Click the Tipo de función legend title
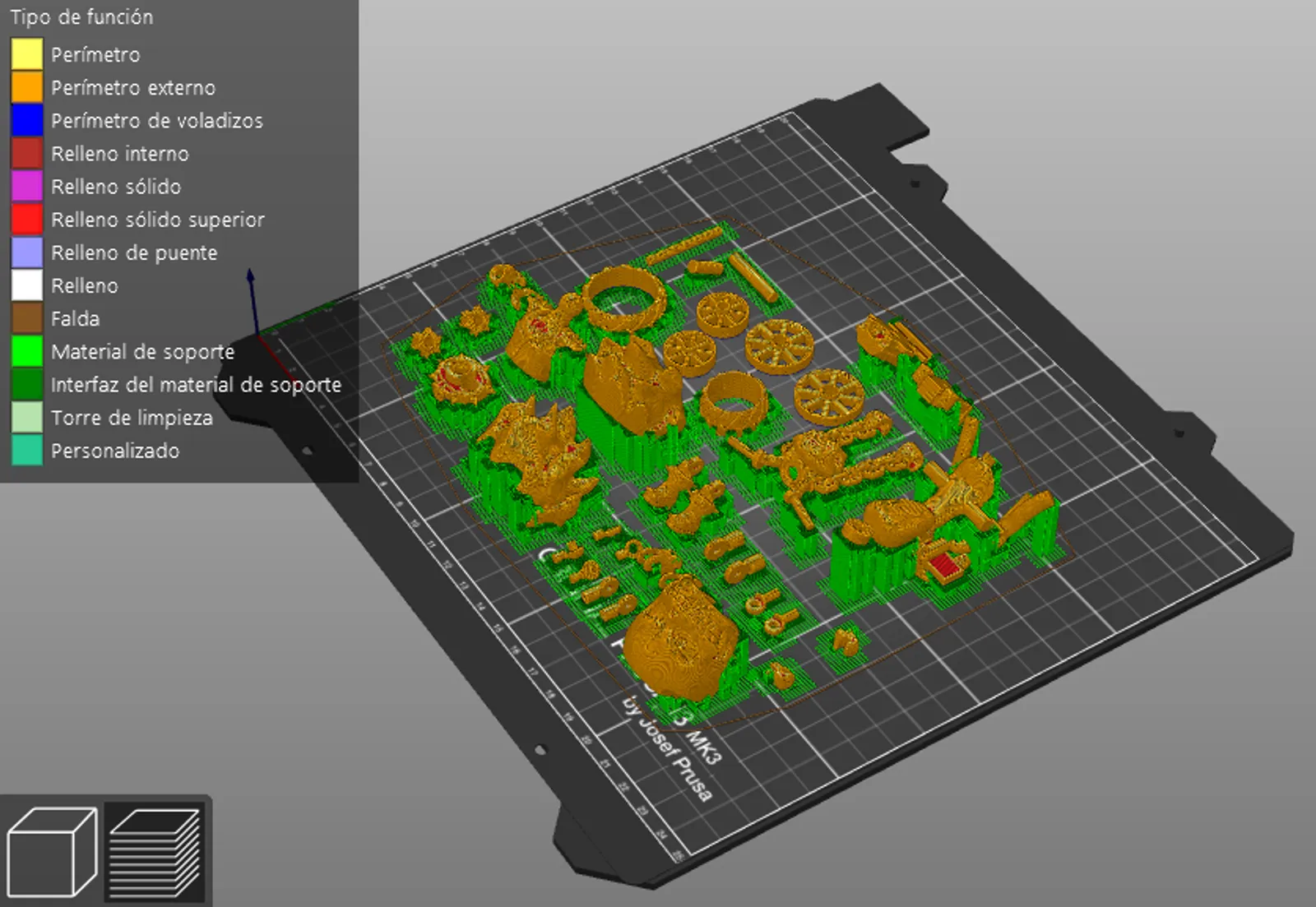 point(81,16)
